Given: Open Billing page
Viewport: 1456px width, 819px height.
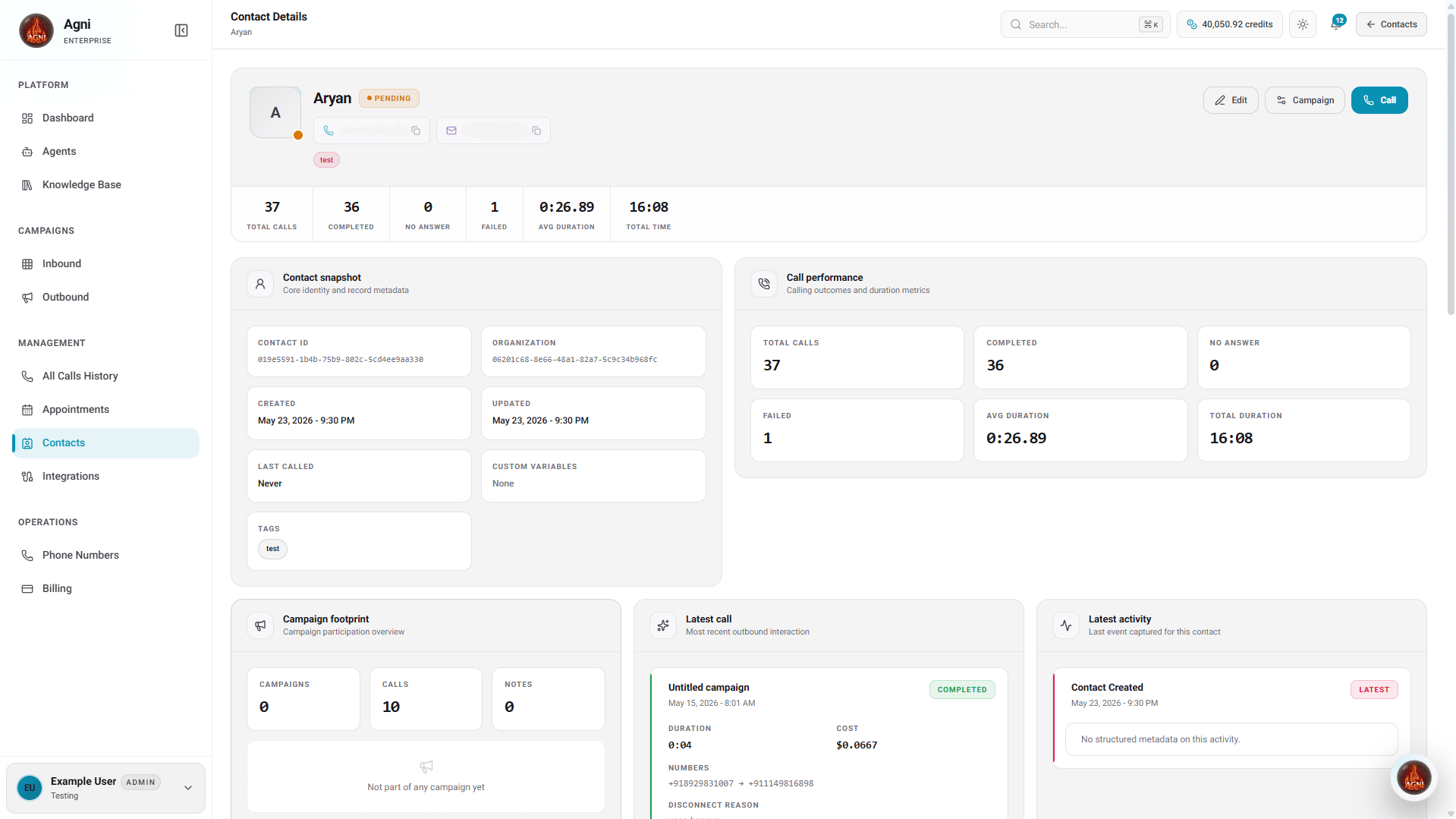Looking at the screenshot, I should click(x=106, y=588).
